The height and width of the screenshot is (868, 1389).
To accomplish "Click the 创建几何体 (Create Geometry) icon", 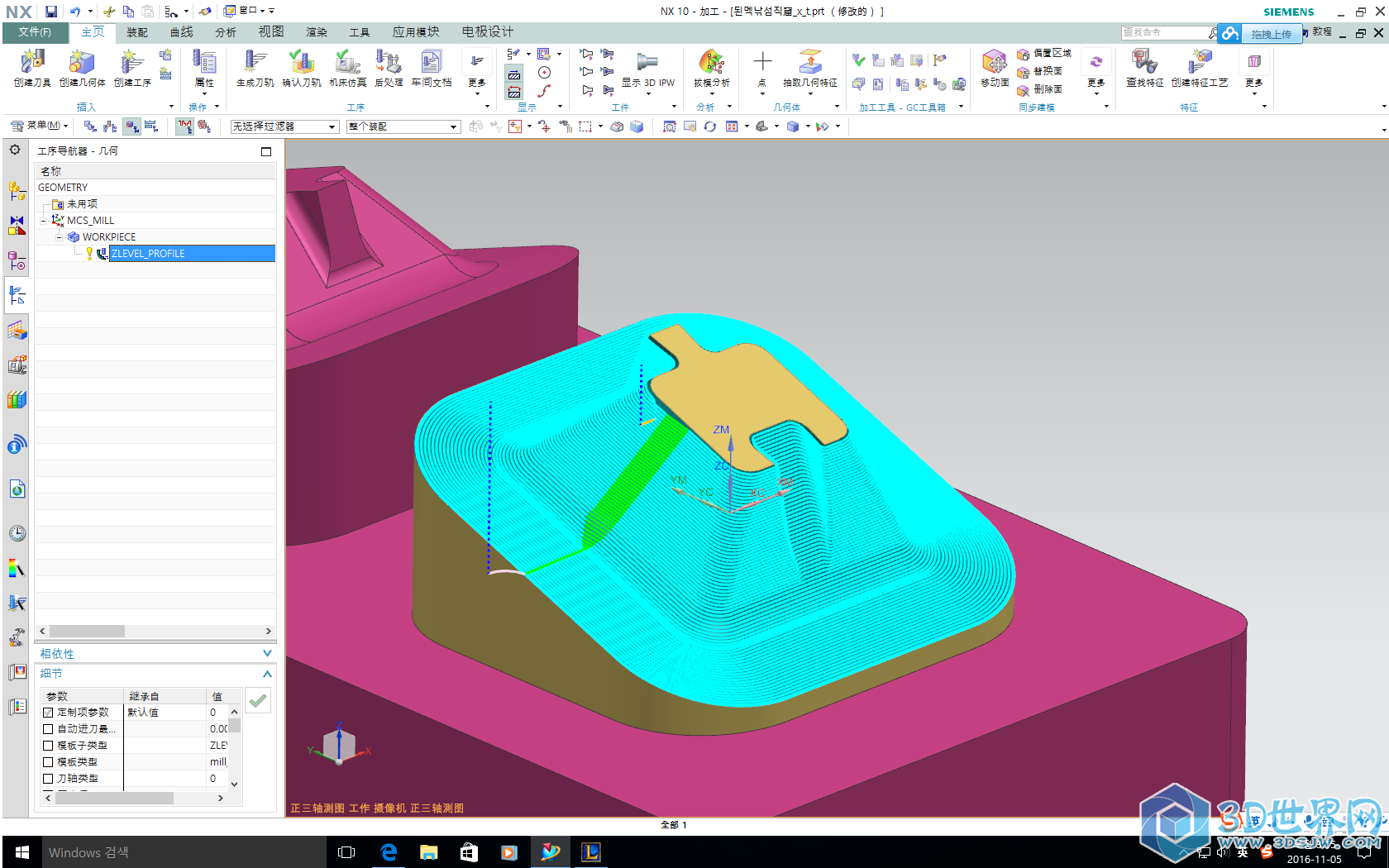I will pyautogui.click(x=82, y=68).
